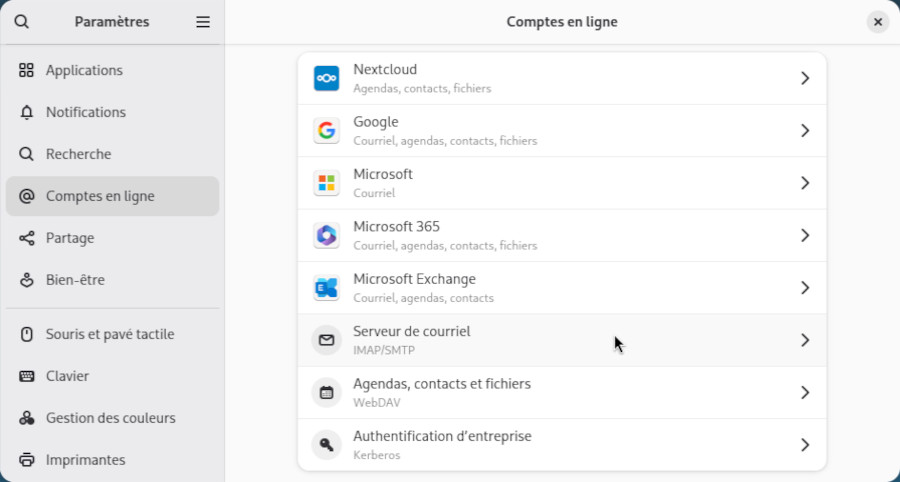The image size is (900, 482).
Task: Click the key icon for Kerberos row
Action: click(327, 445)
